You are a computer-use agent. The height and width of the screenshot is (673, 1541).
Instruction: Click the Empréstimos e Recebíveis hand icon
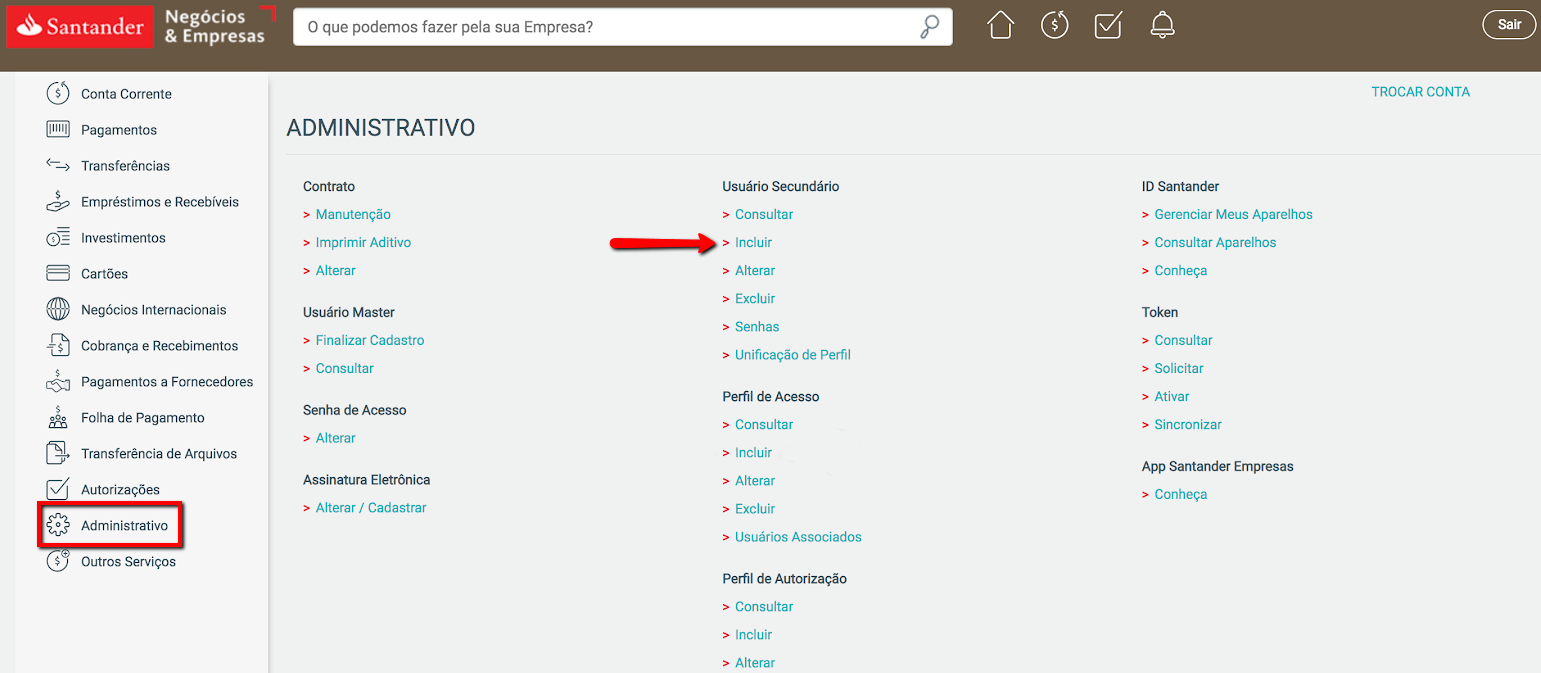(x=58, y=201)
